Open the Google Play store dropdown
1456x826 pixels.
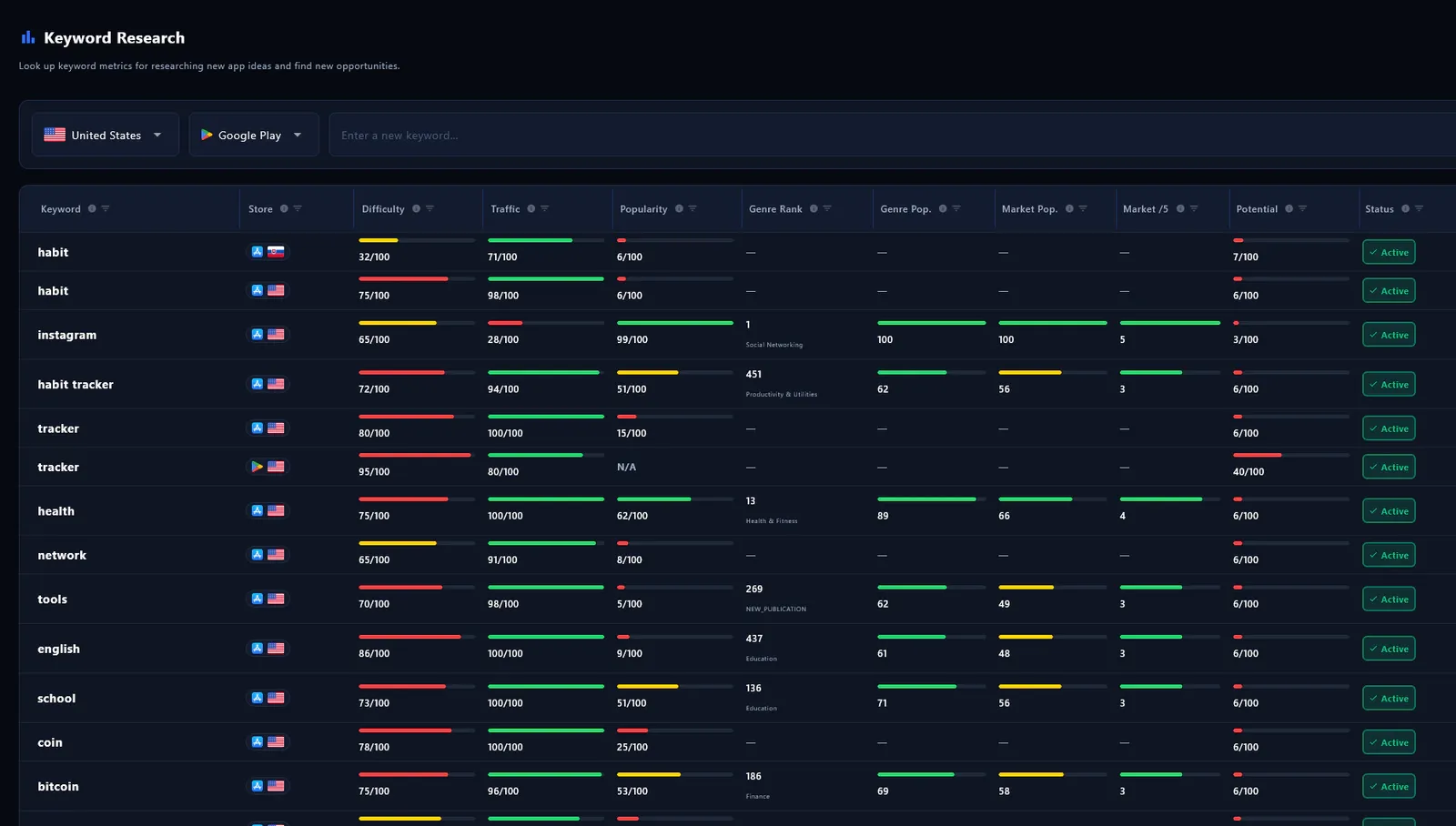254,135
